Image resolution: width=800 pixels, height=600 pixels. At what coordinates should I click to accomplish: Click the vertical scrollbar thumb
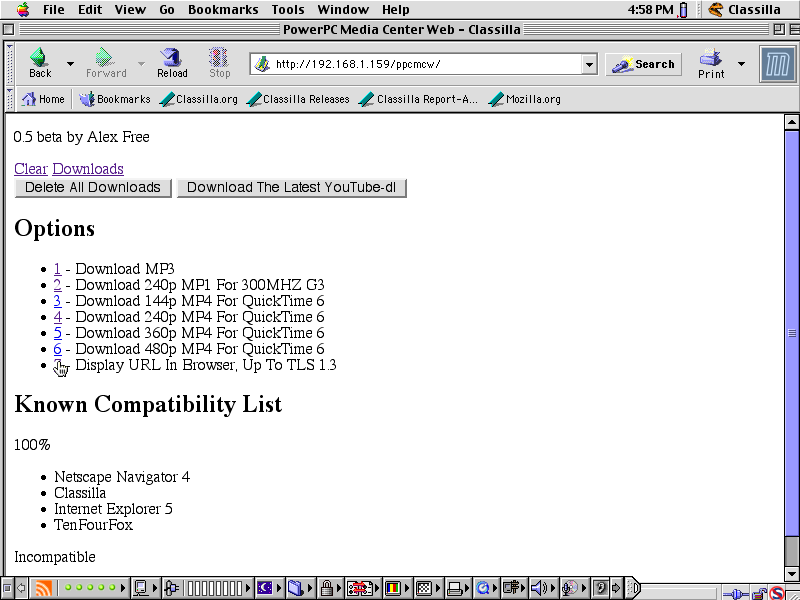click(x=791, y=334)
